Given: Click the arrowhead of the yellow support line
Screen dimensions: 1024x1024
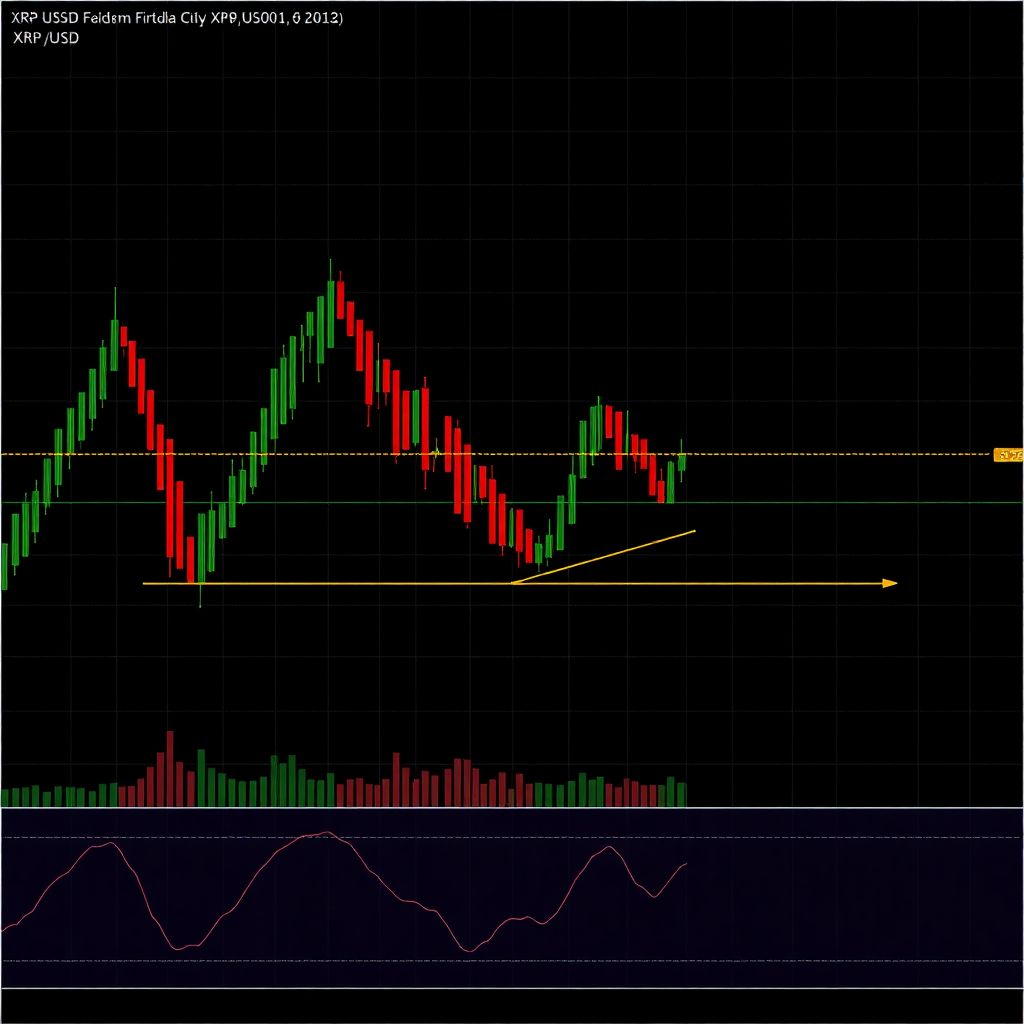Looking at the screenshot, I should [889, 583].
